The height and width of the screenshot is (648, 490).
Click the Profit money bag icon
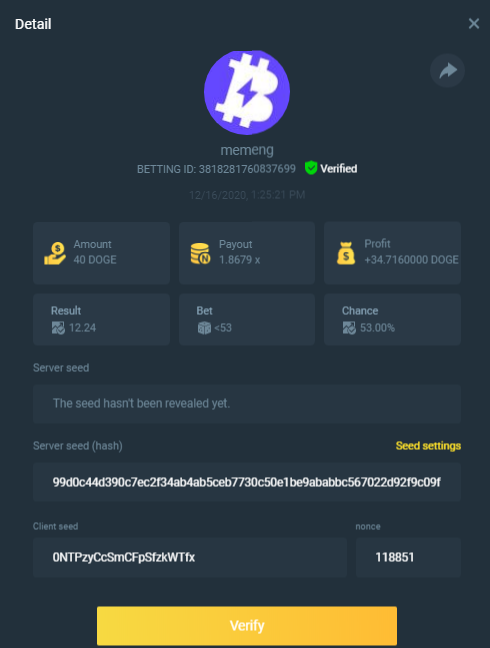[346, 253]
